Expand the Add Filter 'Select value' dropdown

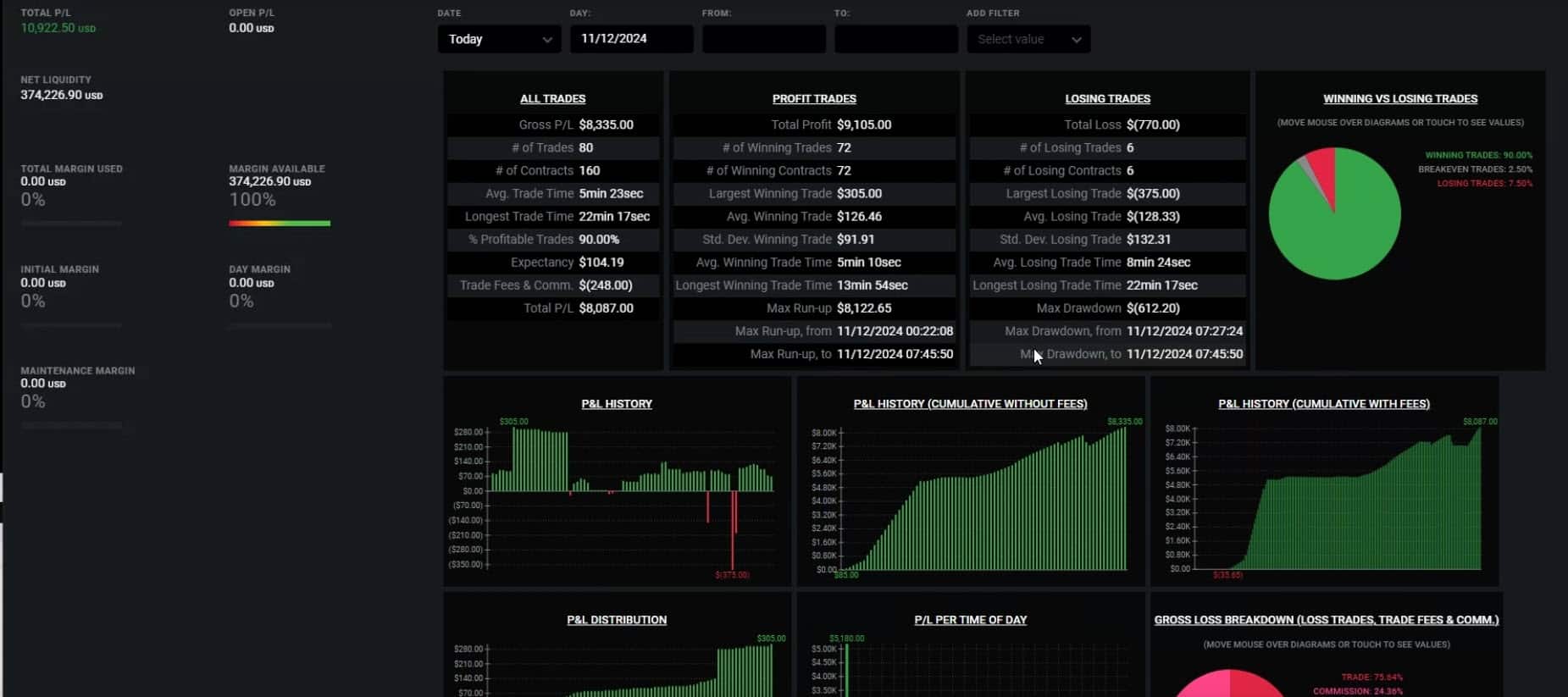click(1028, 39)
